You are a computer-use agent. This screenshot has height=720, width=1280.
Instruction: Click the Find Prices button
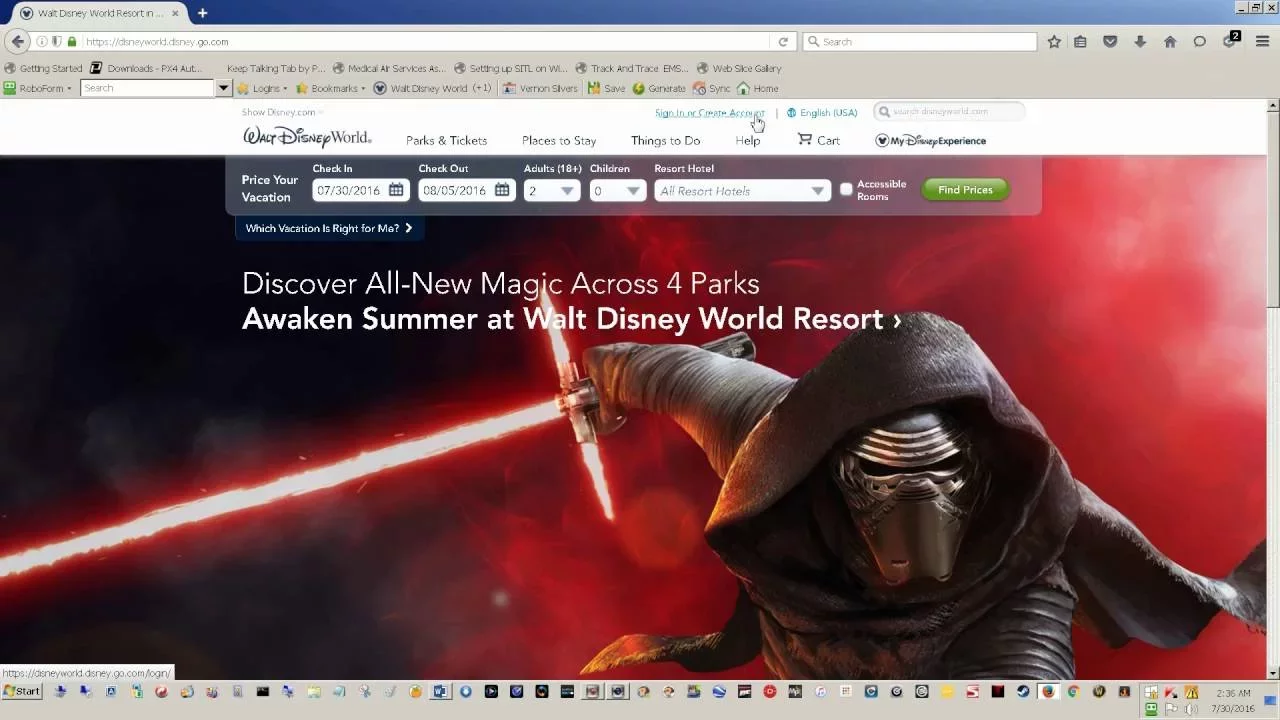[x=965, y=189]
